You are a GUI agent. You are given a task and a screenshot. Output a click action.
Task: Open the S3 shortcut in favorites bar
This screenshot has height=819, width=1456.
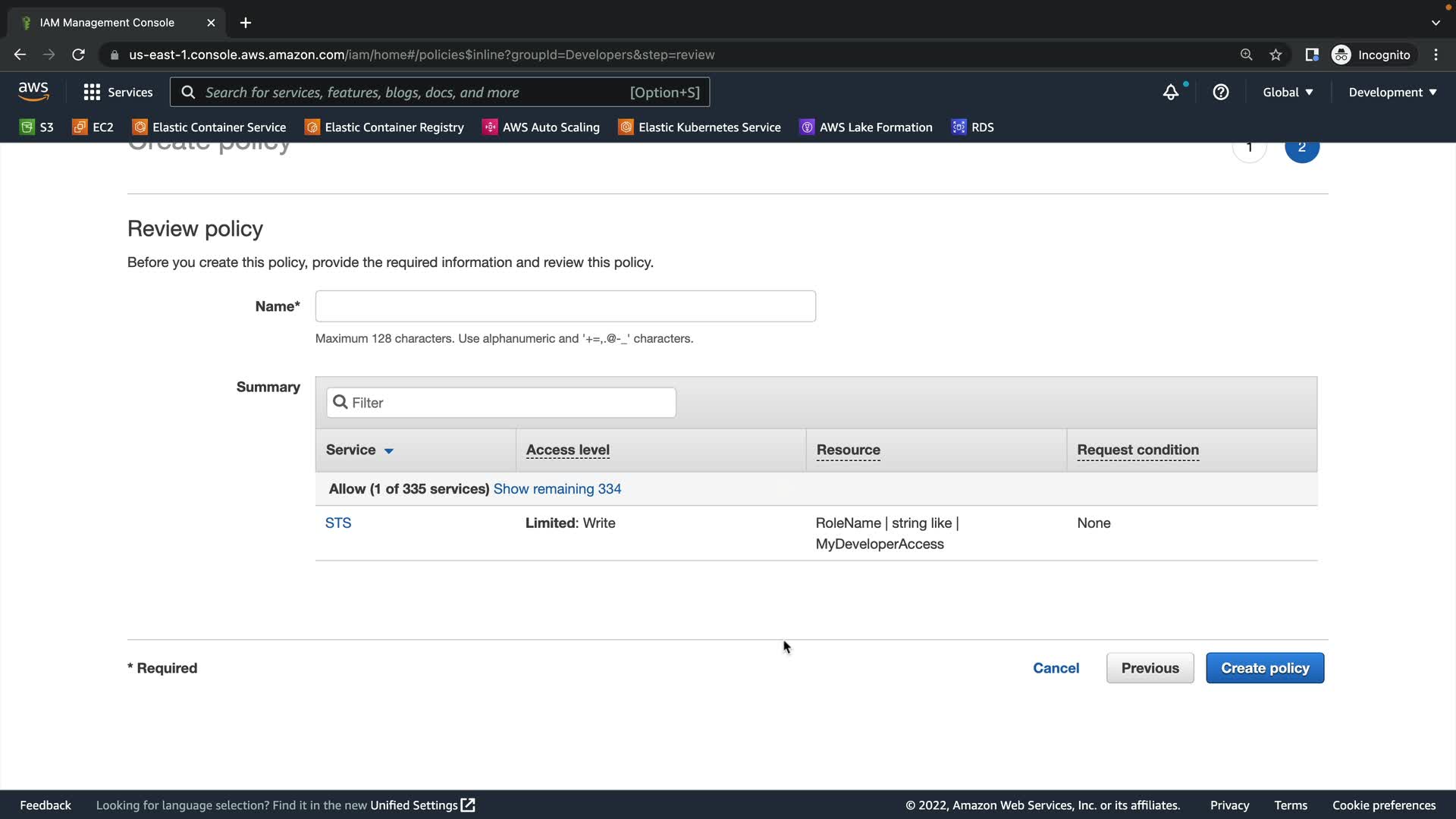tap(36, 127)
